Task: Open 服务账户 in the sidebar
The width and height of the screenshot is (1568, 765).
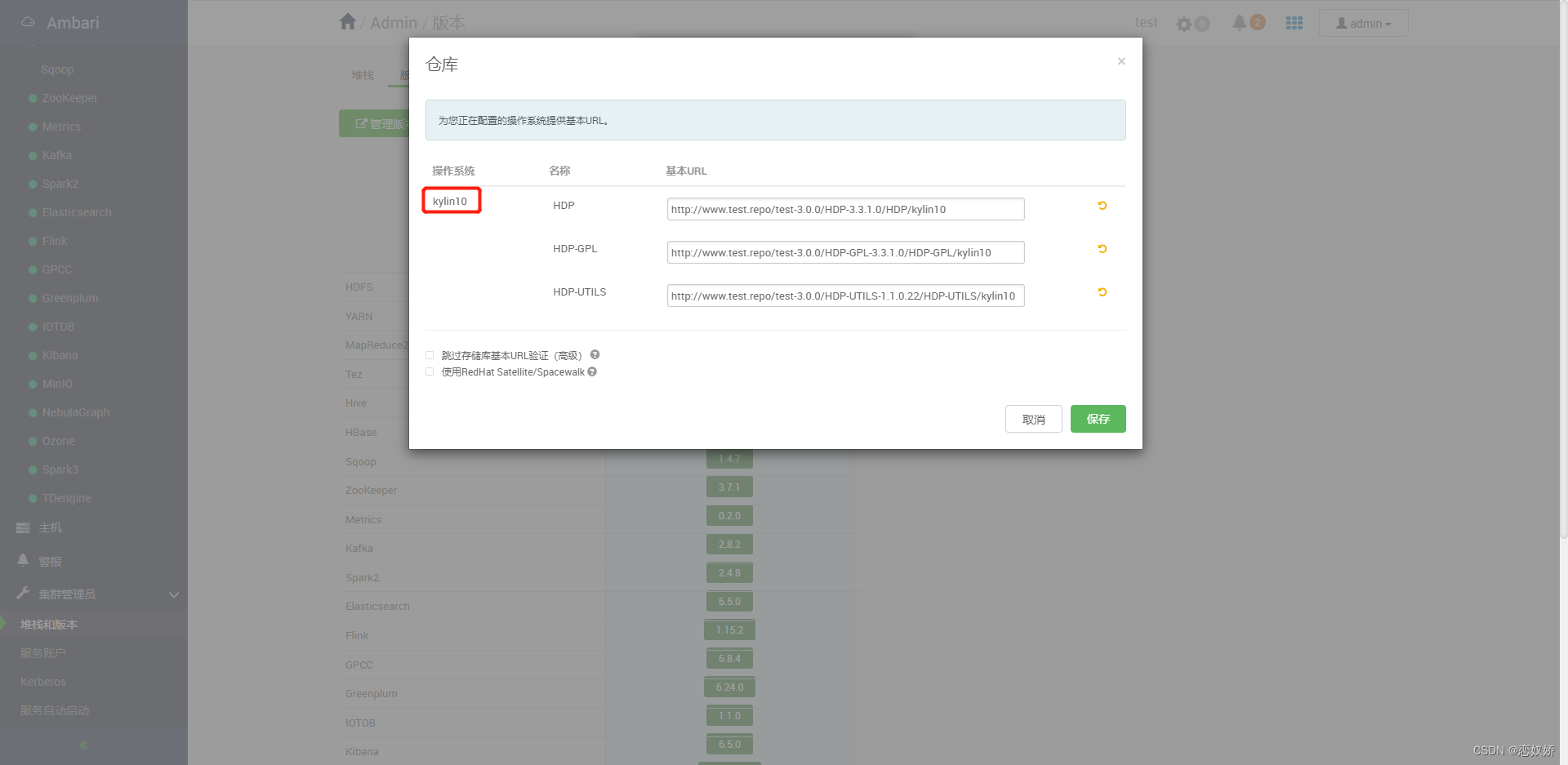Action: pyautogui.click(x=43, y=653)
